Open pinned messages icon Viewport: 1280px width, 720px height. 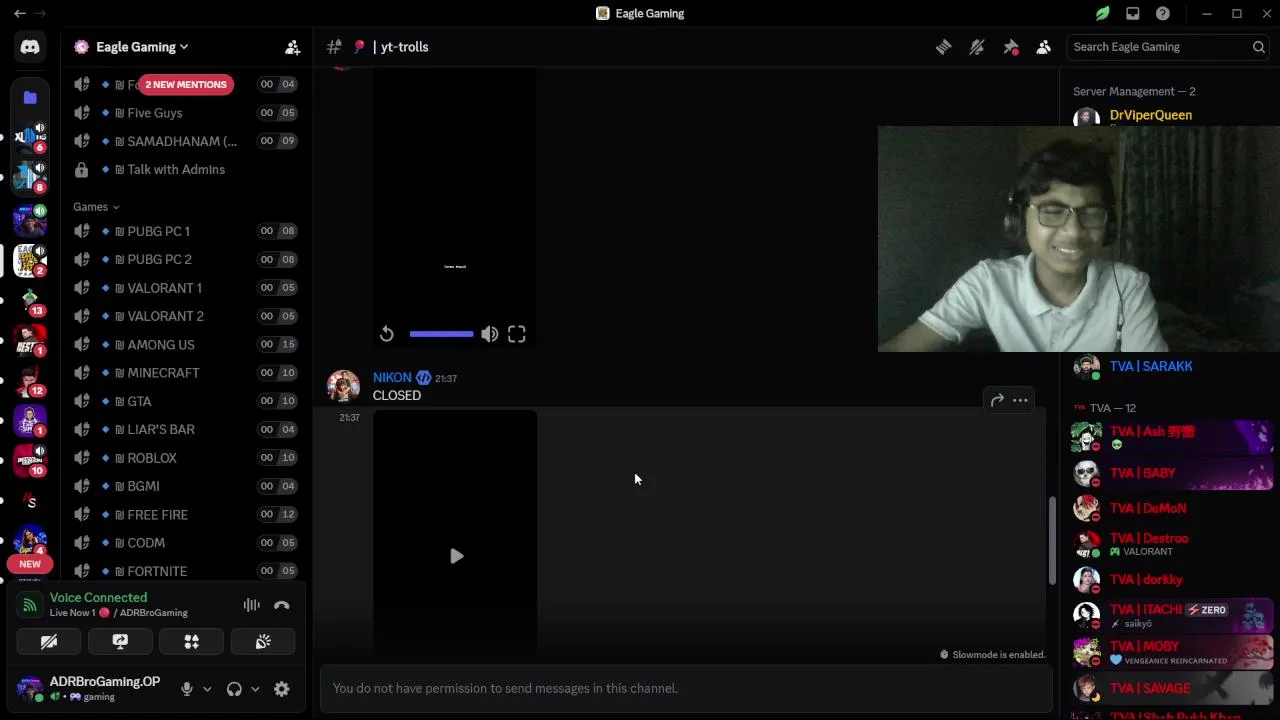[1011, 47]
